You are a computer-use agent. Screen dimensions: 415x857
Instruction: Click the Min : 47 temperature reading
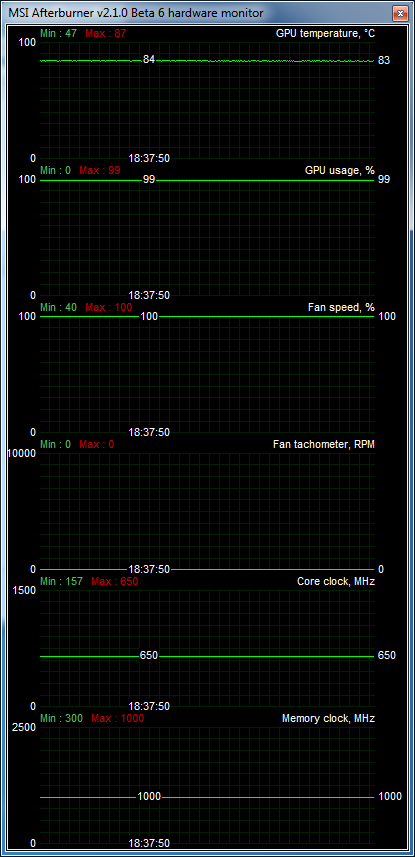pyautogui.click(x=59, y=33)
